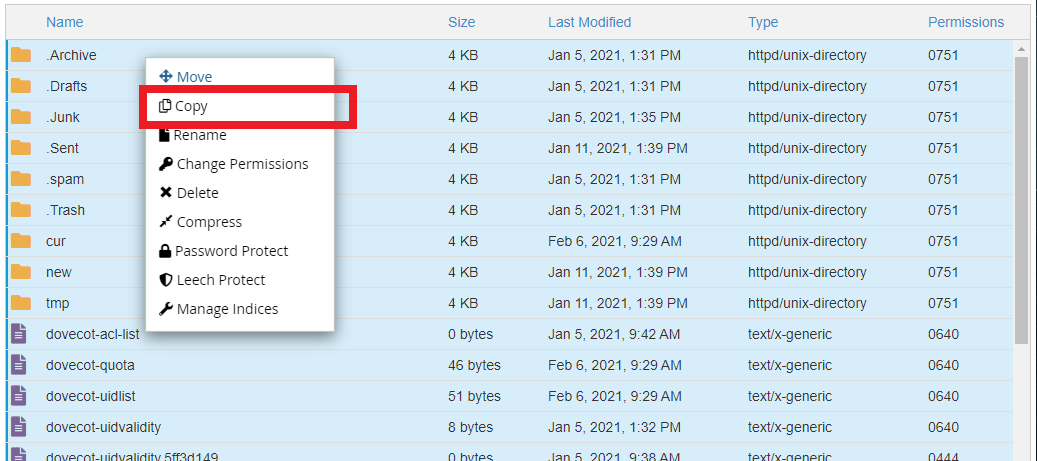The height and width of the screenshot is (461, 1037).
Task: Click the Jan 5, 2021, 9:42 AM date
Action: pos(614,335)
